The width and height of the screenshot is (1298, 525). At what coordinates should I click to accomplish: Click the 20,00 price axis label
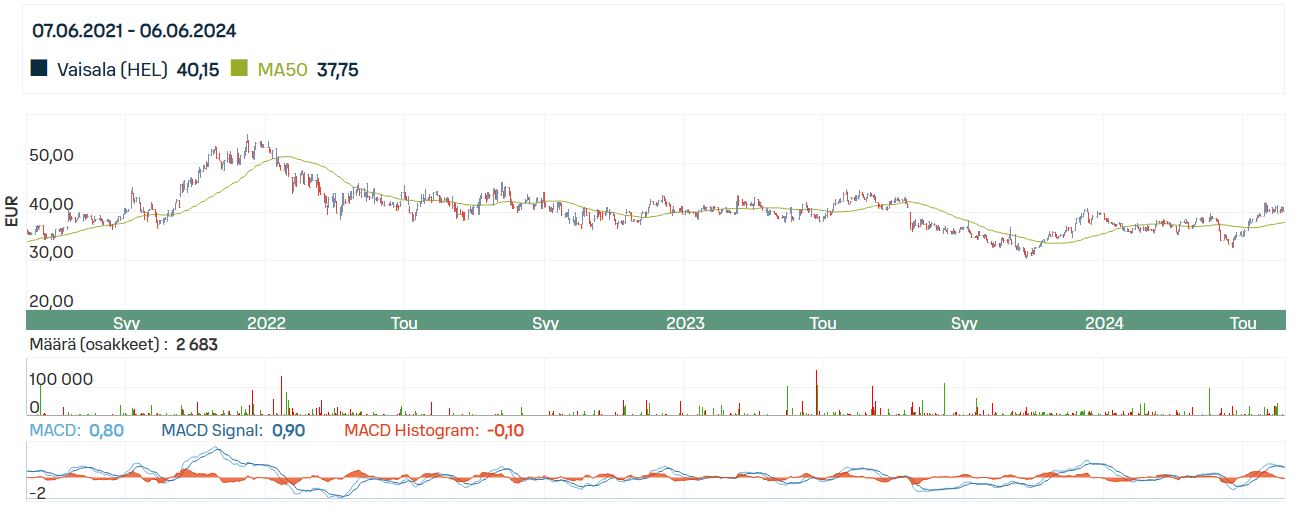pos(52,301)
